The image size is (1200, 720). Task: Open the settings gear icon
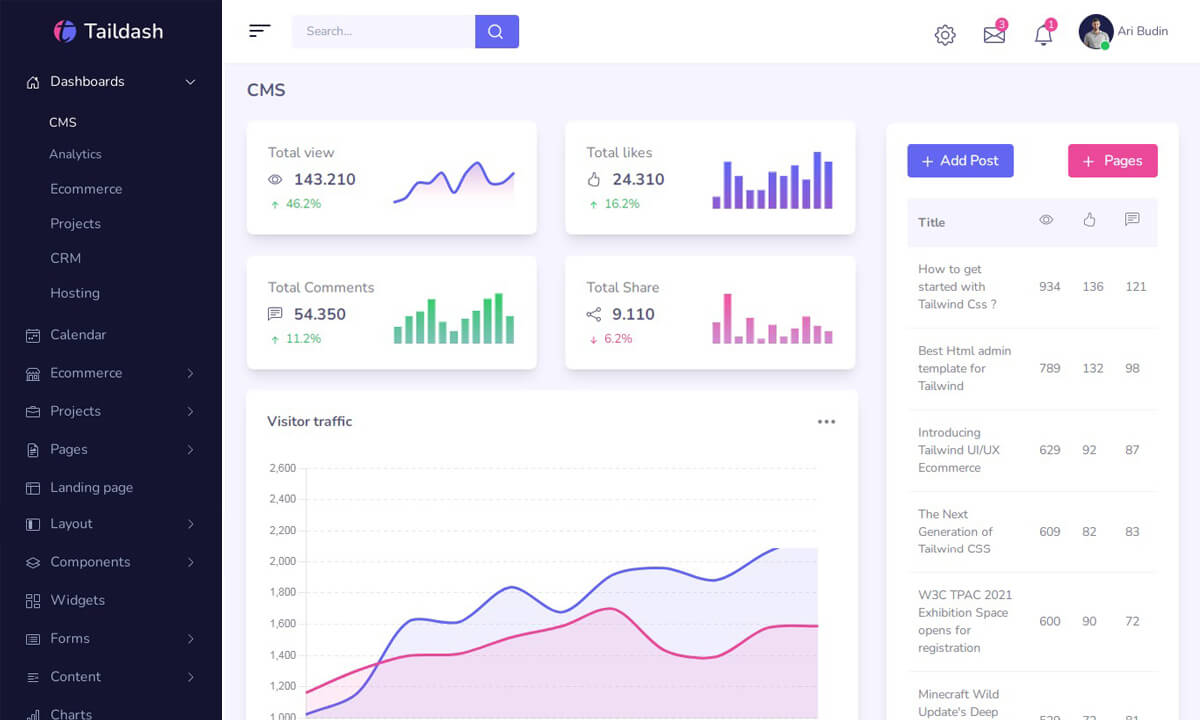pyautogui.click(x=944, y=35)
